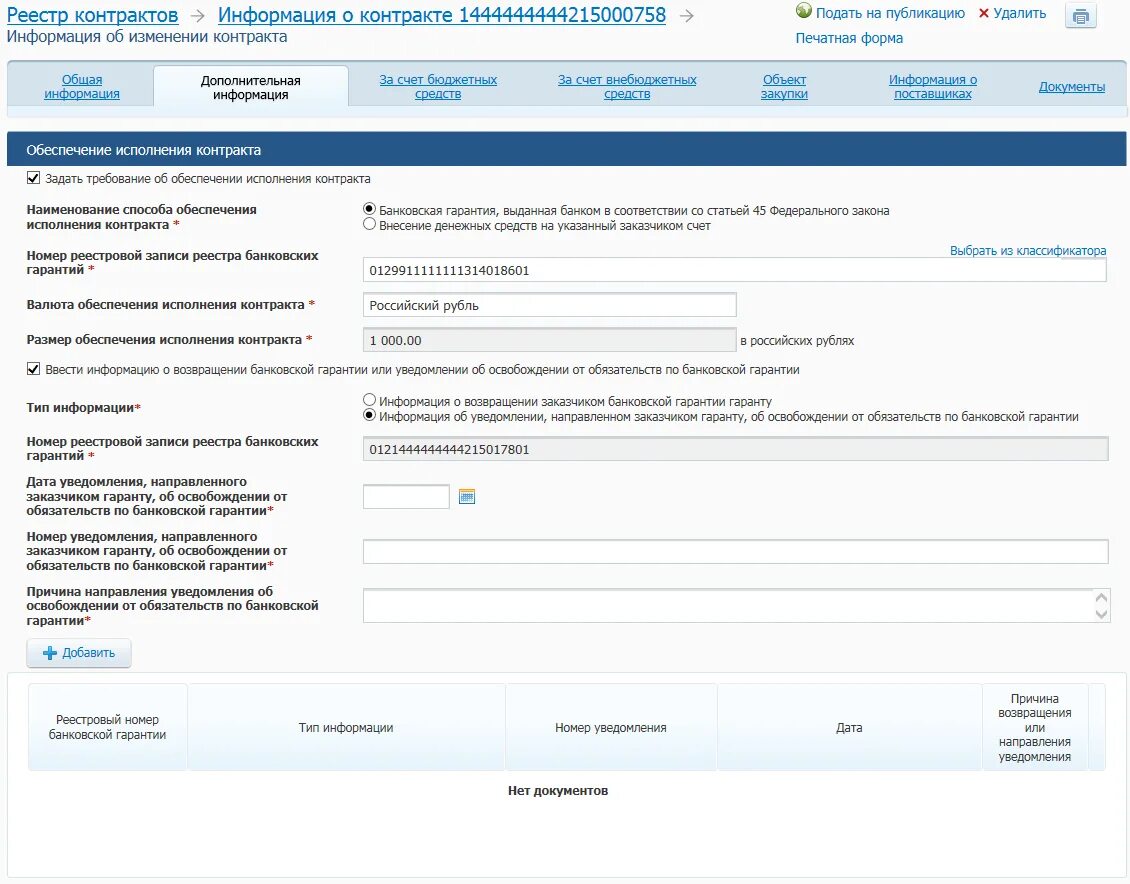Click the bank guarantee number field 01299111111314018601

[x=734, y=270]
